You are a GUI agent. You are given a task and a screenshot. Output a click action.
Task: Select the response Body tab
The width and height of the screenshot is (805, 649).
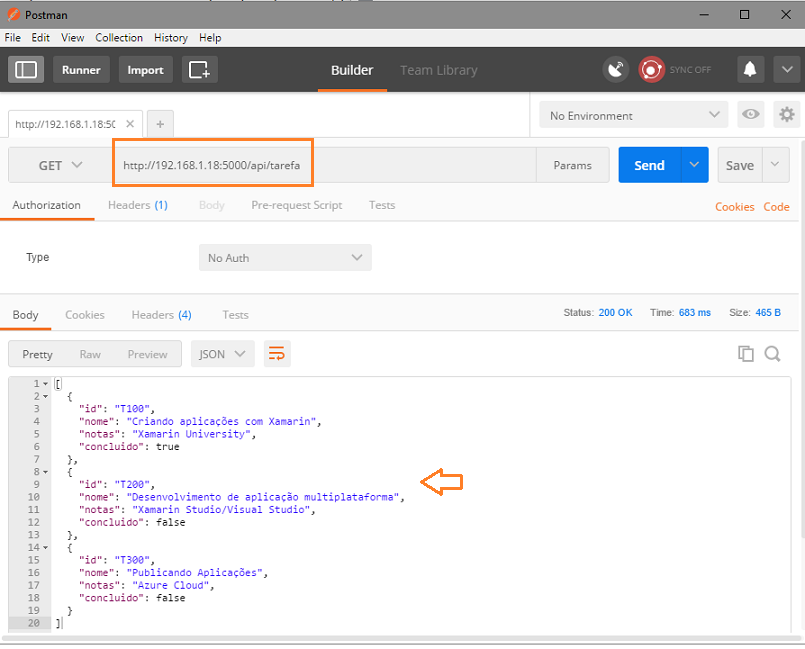tap(25, 315)
